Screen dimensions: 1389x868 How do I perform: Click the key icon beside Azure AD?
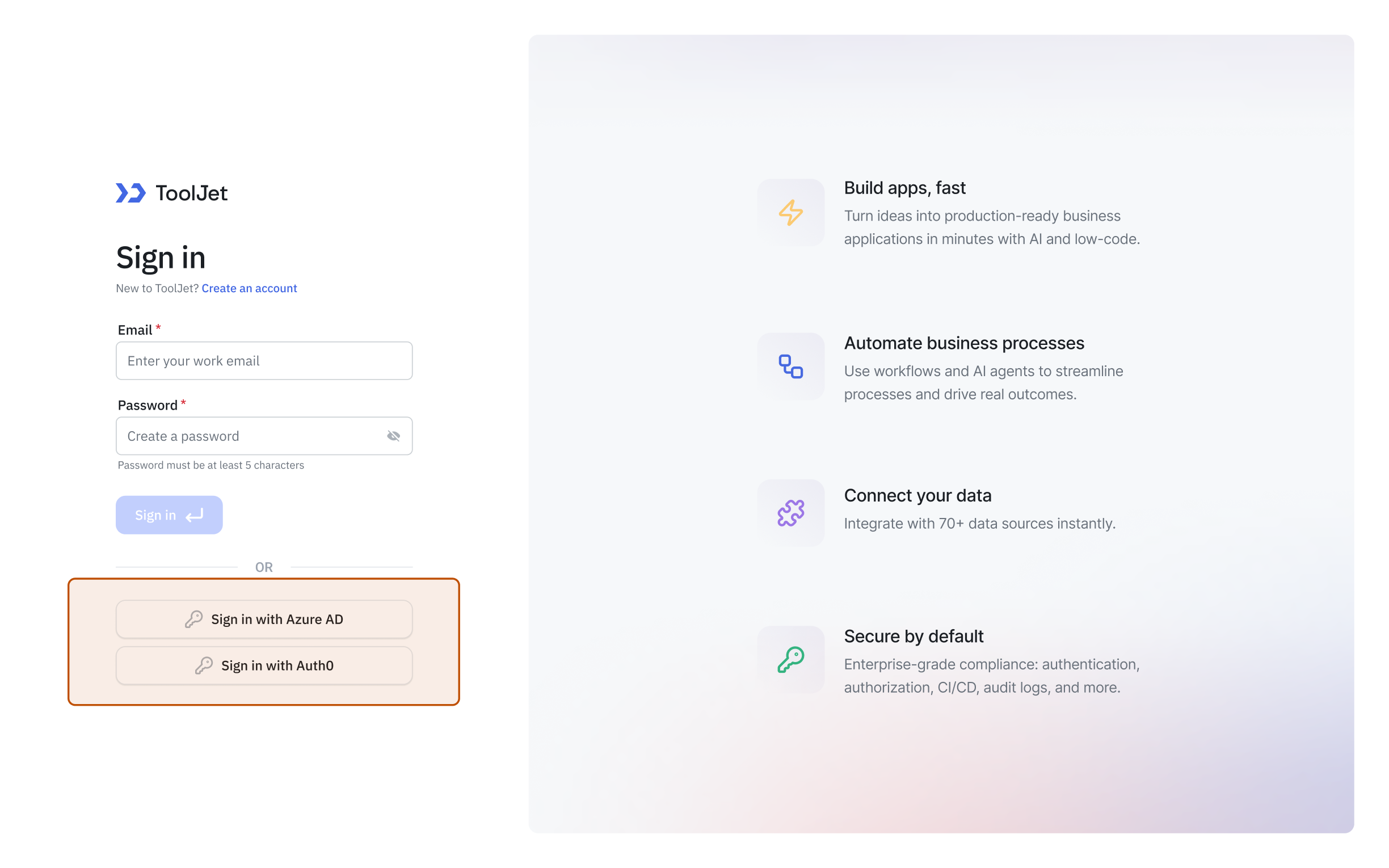193,619
